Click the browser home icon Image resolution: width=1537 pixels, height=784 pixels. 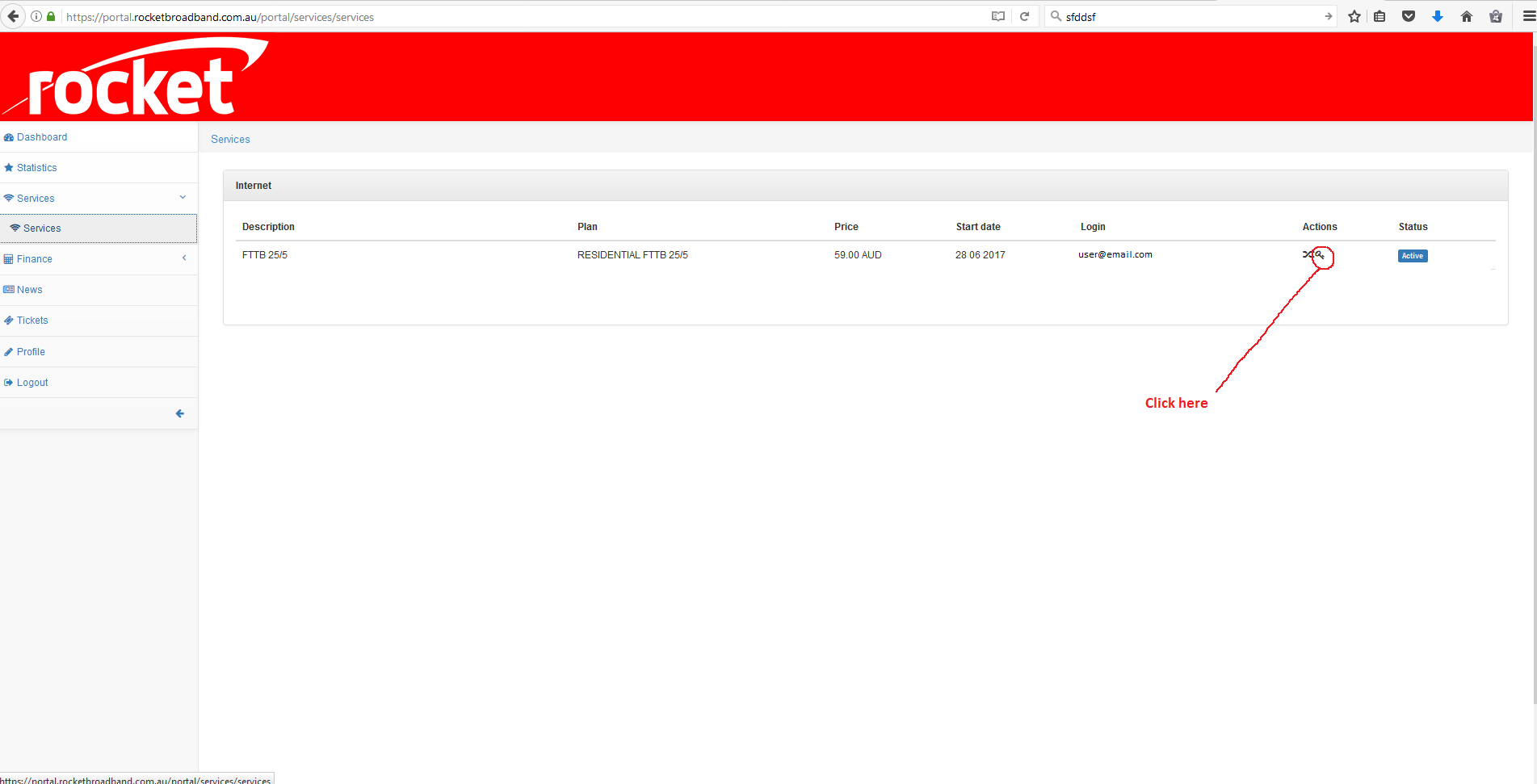tap(1467, 16)
